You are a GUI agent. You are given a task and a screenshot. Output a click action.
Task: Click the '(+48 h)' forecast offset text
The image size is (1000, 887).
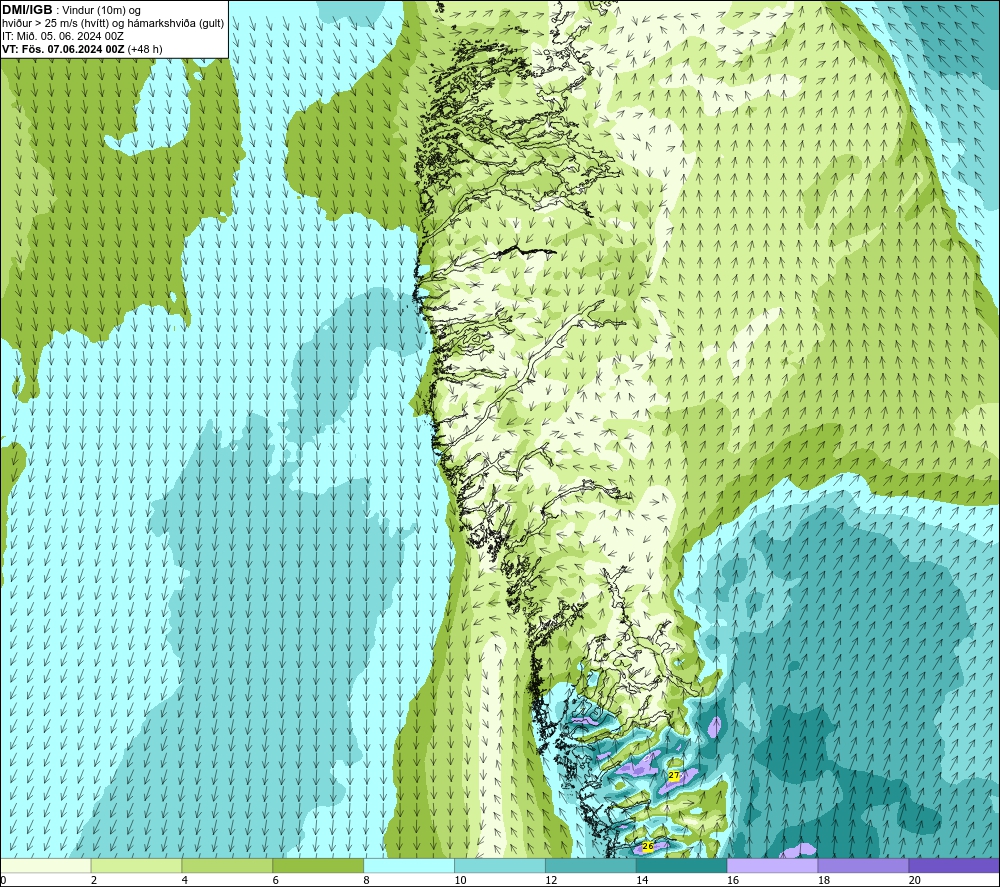pyautogui.click(x=145, y=49)
